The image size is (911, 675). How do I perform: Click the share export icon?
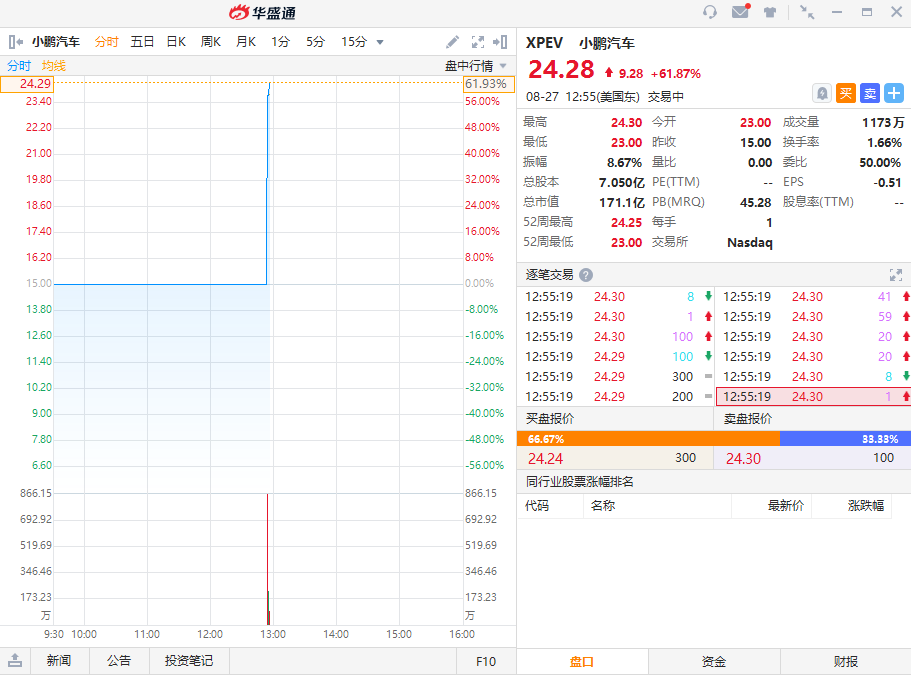(x=15, y=660)
